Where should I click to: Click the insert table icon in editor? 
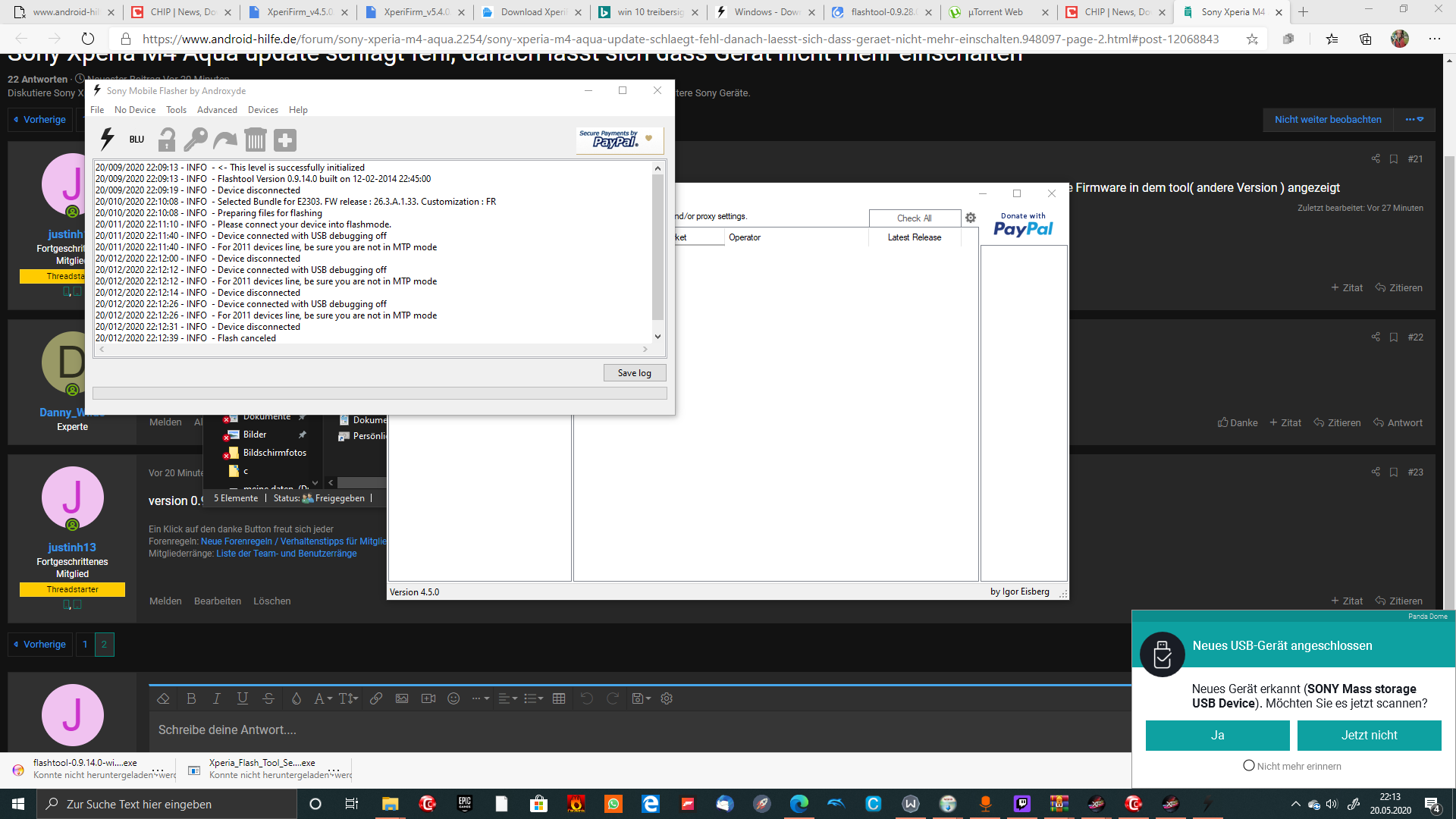(x=559, y=699)
